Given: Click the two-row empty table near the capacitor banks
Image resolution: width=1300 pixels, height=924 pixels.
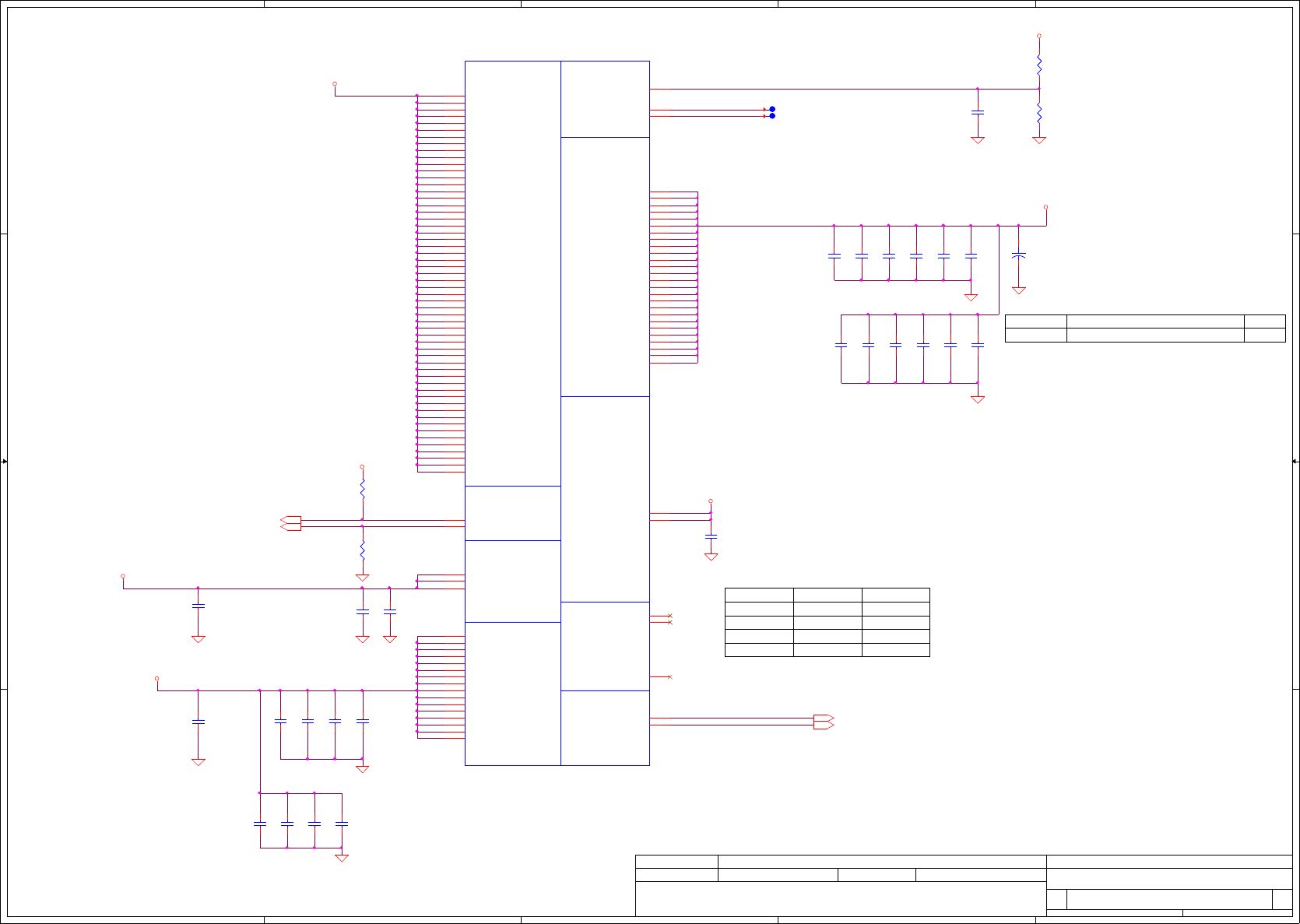Looking at the screenshot, I should pos(1145,328).
